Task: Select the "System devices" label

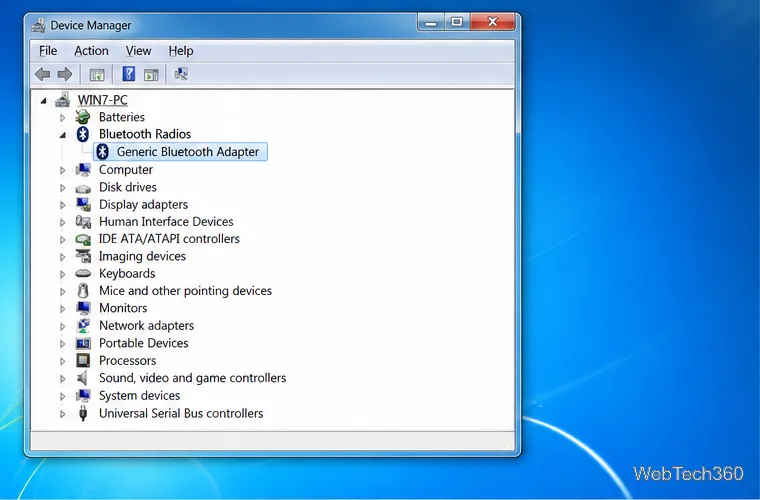Action: [x=140, y=395]
